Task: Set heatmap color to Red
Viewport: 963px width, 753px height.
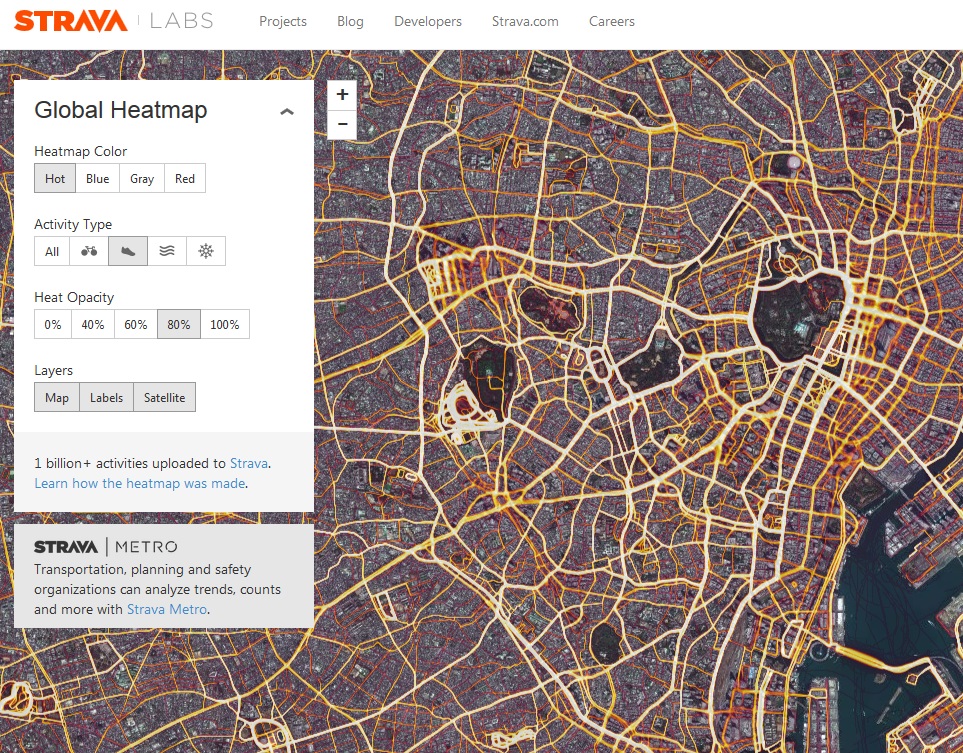Action: (185, 178)
